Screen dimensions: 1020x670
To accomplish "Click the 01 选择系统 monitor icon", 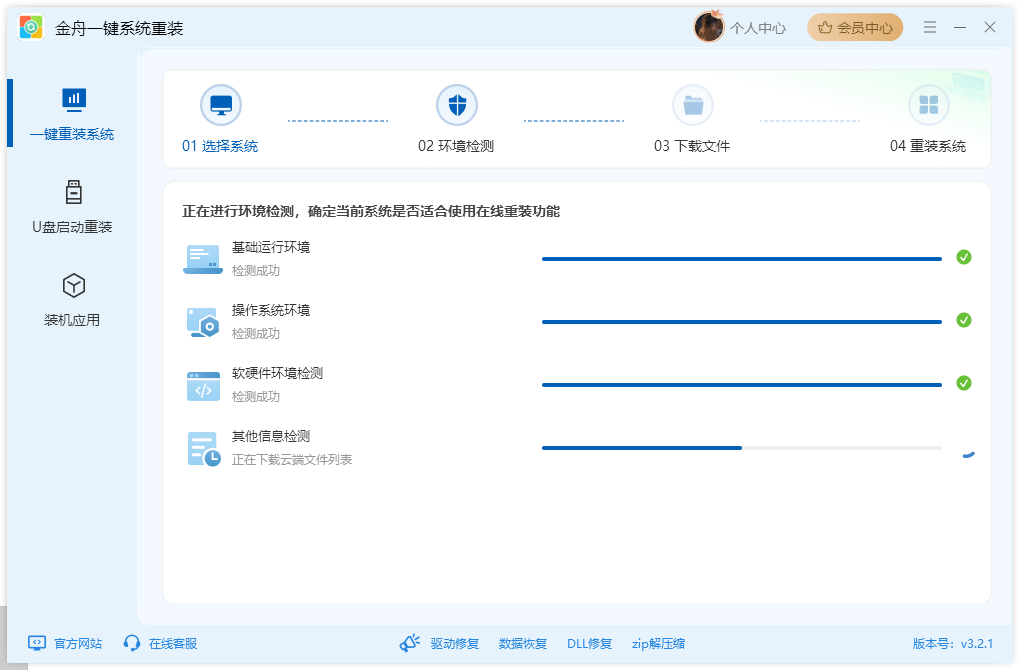I will click(x=220, y=104).
